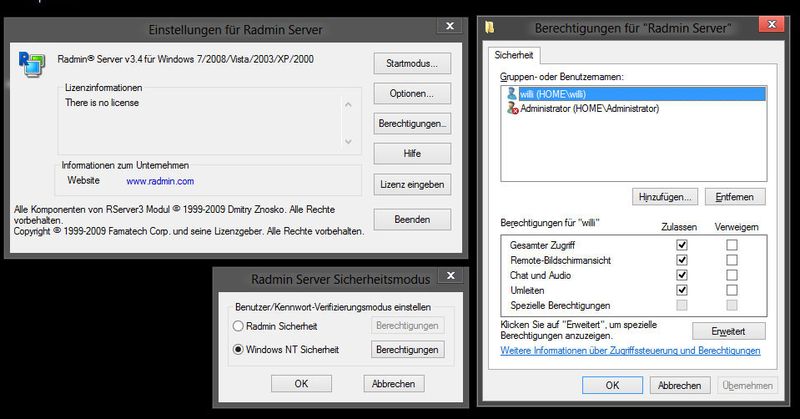Toggle Zulassen checkbox for Umleiten
Screen dimensions: 800x419
[x=682, y=290]
